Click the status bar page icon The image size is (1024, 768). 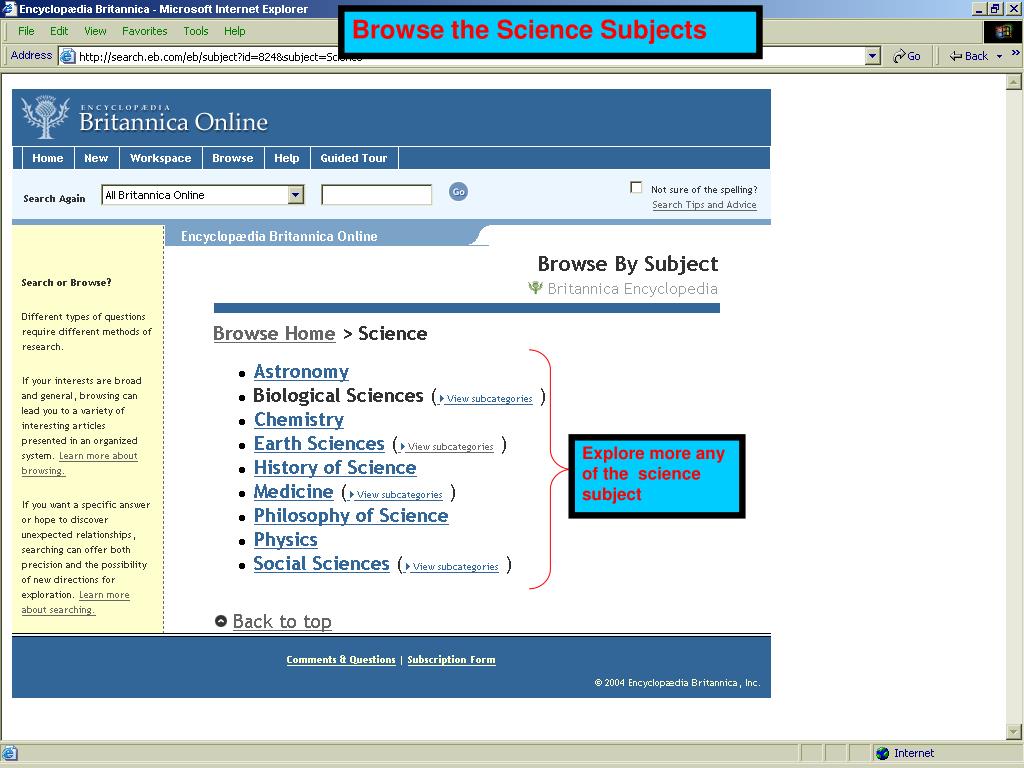[x=10, y=753]
